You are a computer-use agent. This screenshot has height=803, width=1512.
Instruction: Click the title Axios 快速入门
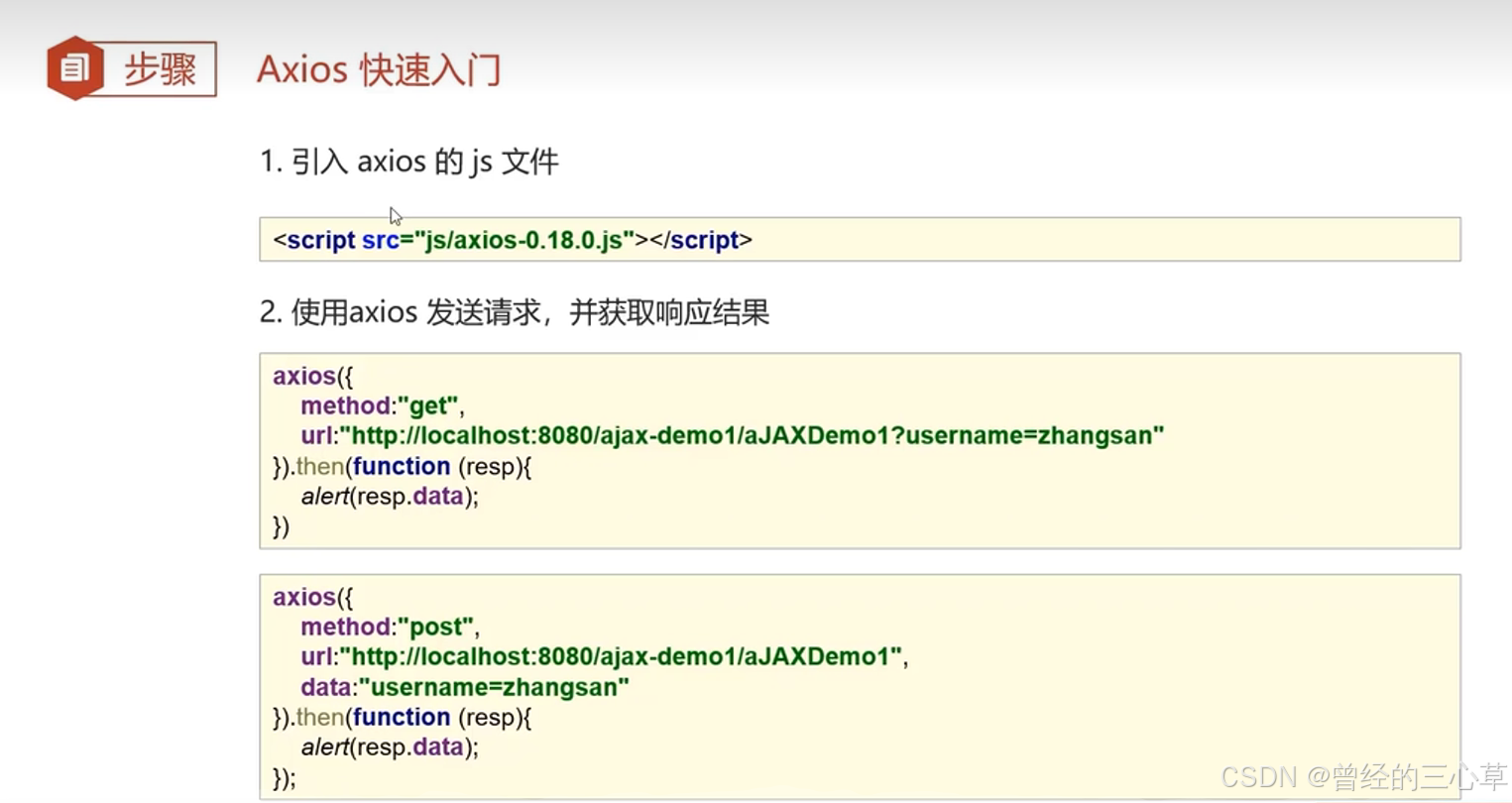379,70
